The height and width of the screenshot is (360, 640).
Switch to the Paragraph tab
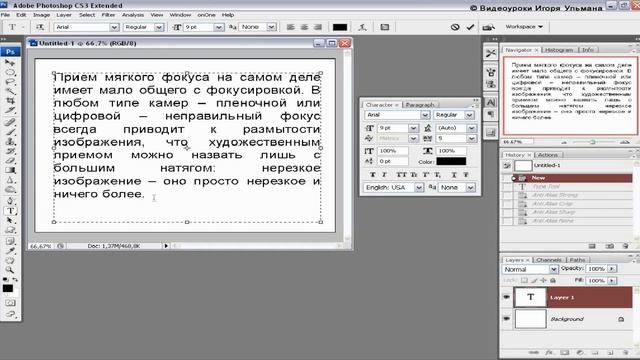click(420, 104)
